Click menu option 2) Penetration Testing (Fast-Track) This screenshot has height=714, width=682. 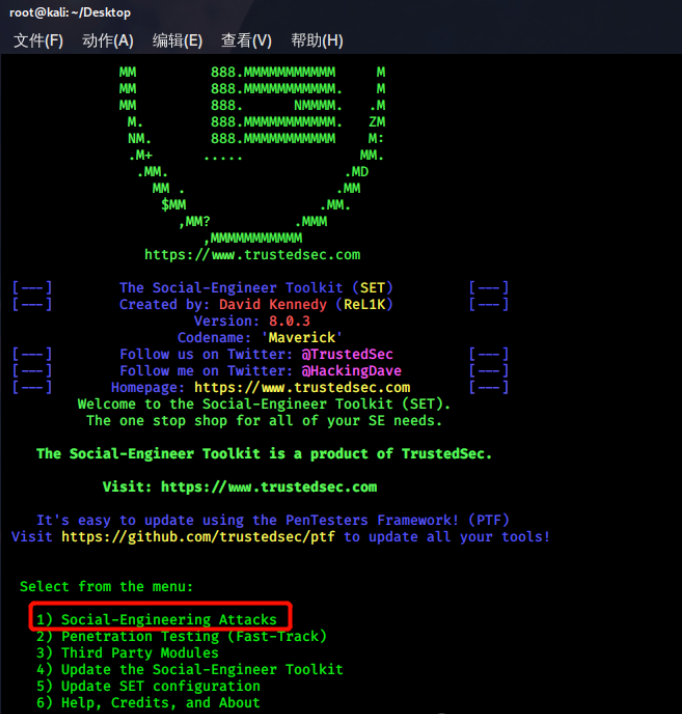point(182,636)
